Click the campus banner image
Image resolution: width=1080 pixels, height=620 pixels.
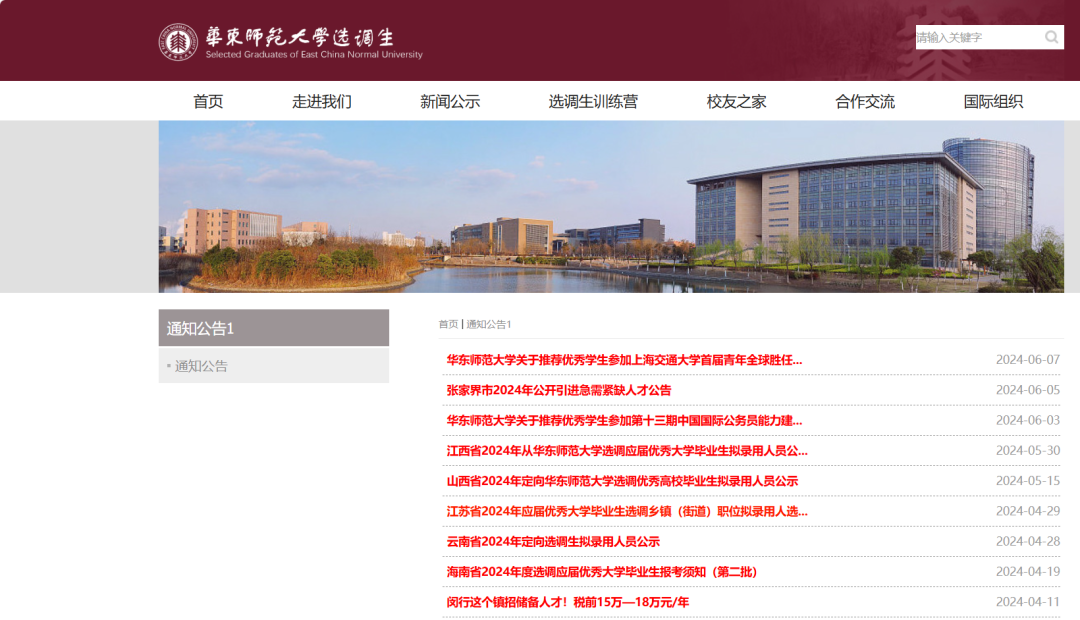click(x=611, y=206)
